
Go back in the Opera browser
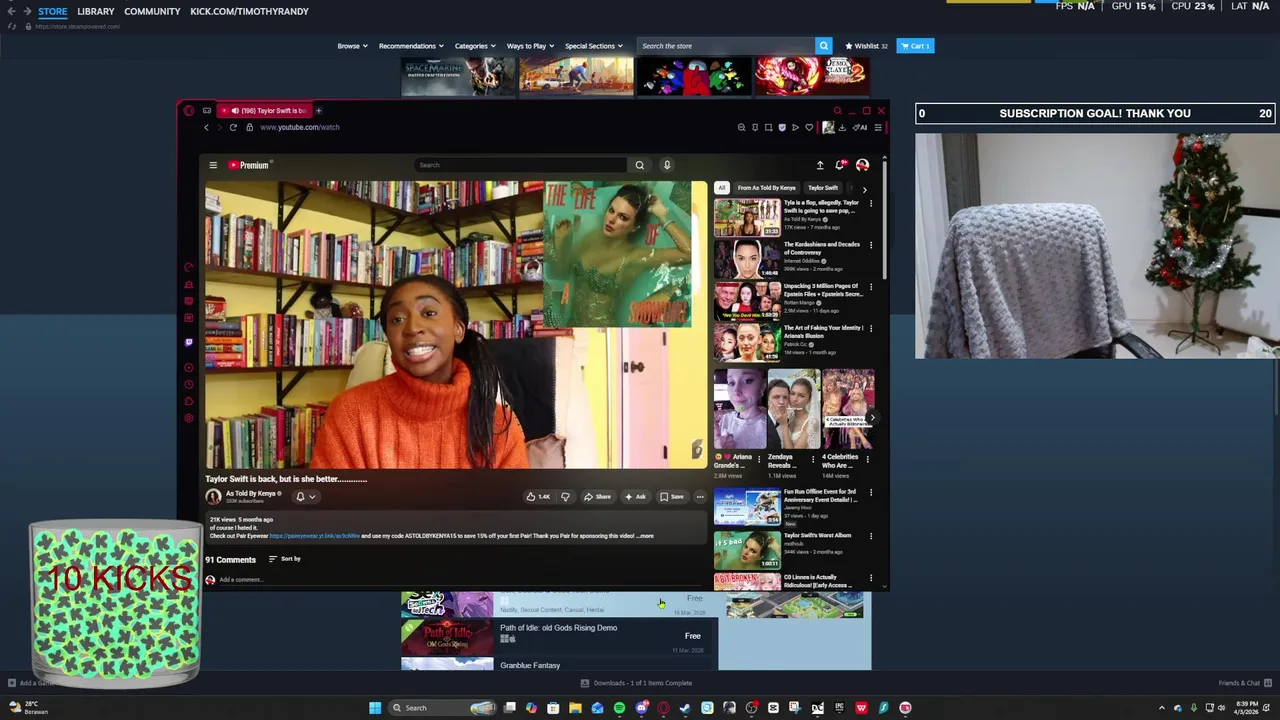206,127
